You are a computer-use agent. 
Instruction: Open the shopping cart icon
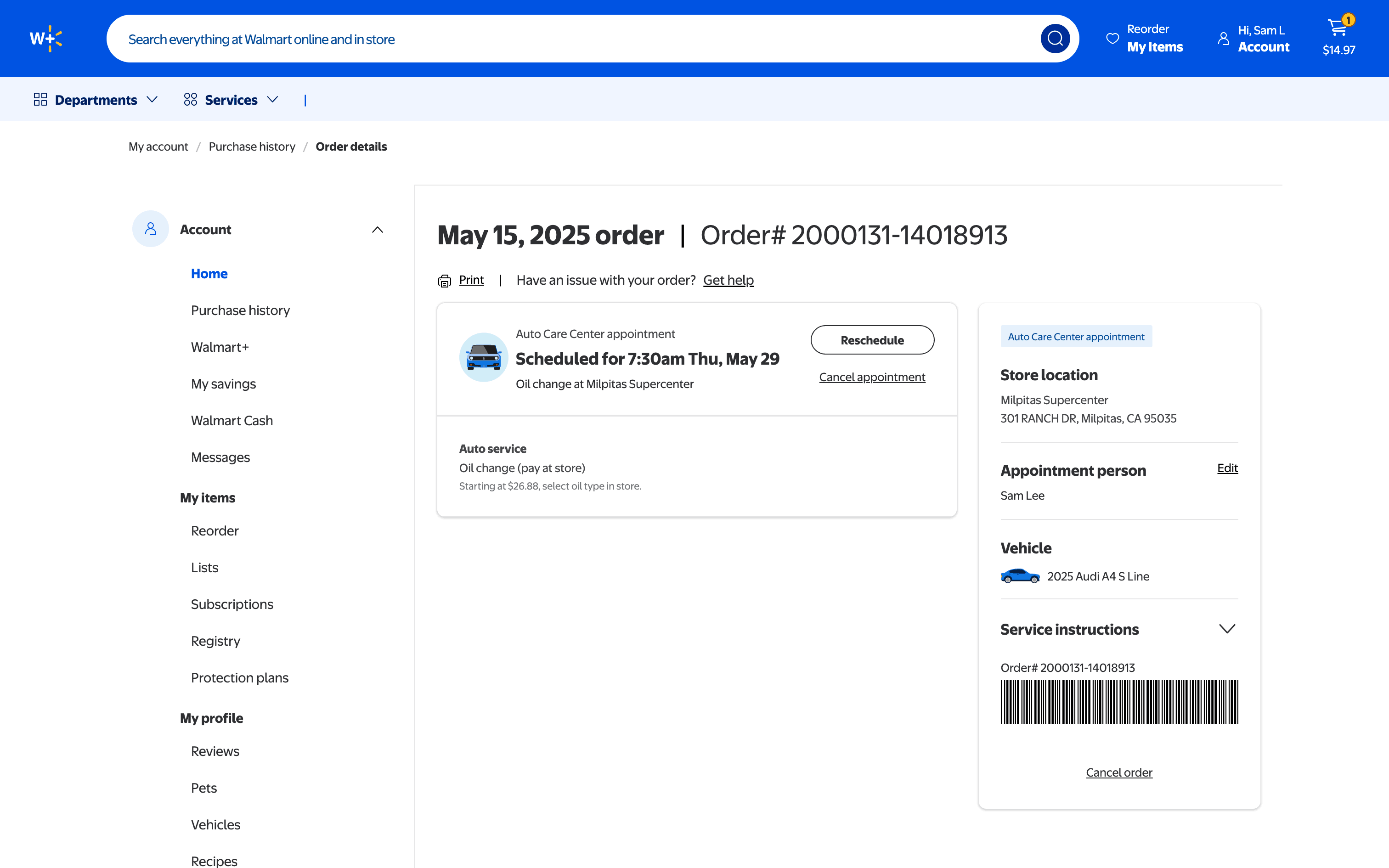pyautogui.click(x=1338, y=28)
